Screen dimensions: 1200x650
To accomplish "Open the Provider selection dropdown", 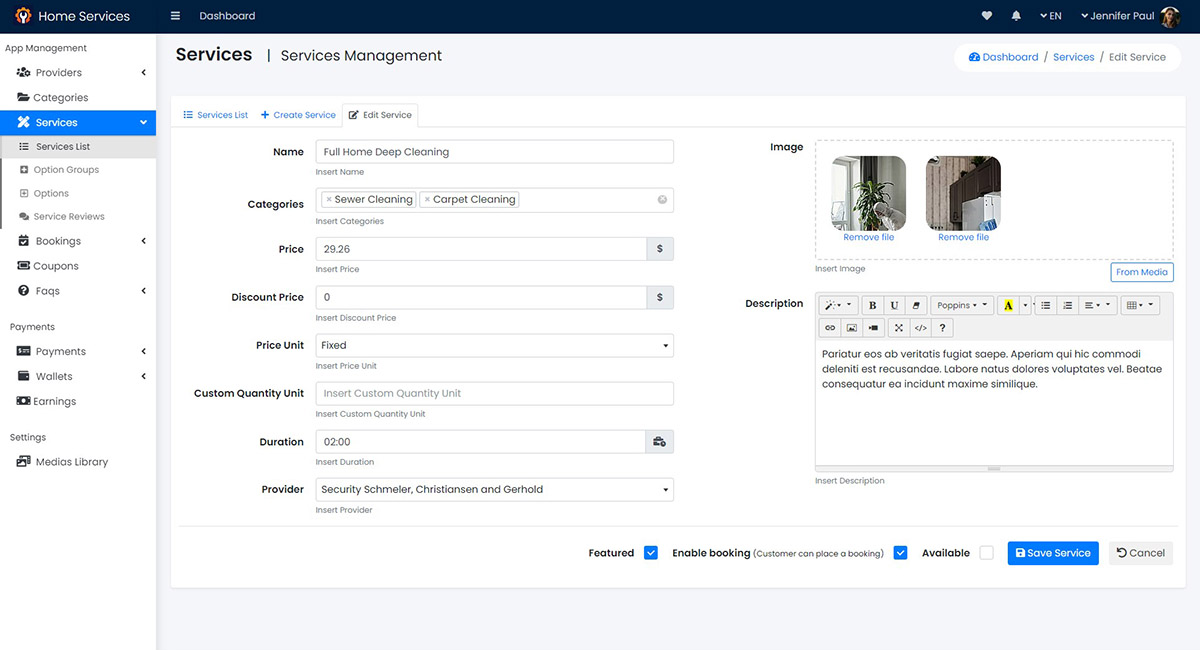I will pos(494,490).
